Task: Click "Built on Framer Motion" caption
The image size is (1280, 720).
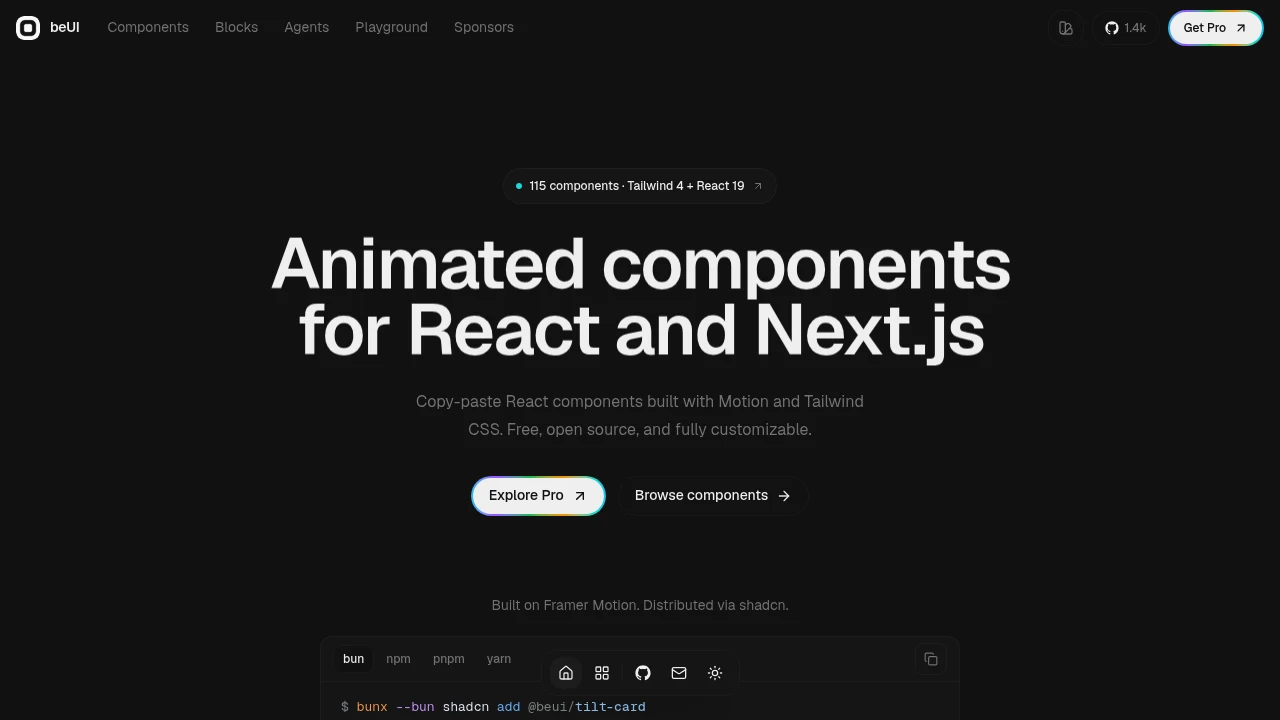Action: 640,605
